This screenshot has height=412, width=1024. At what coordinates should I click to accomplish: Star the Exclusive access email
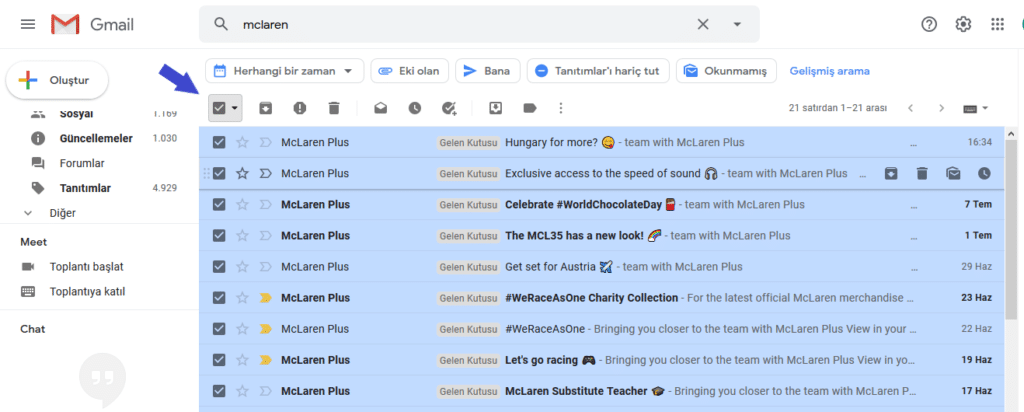(242, 174)
